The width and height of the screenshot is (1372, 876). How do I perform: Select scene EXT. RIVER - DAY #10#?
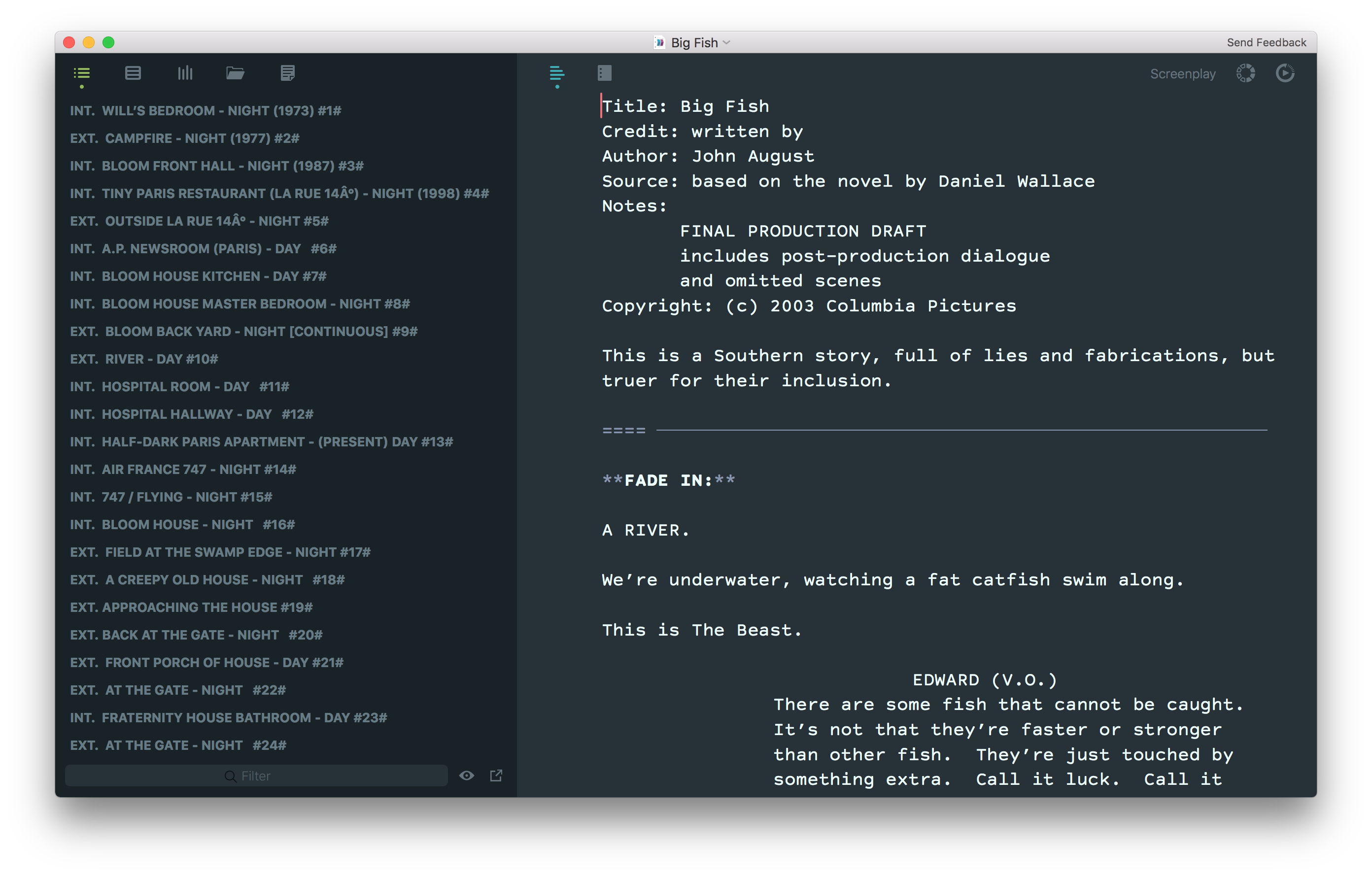coord(144,359)
